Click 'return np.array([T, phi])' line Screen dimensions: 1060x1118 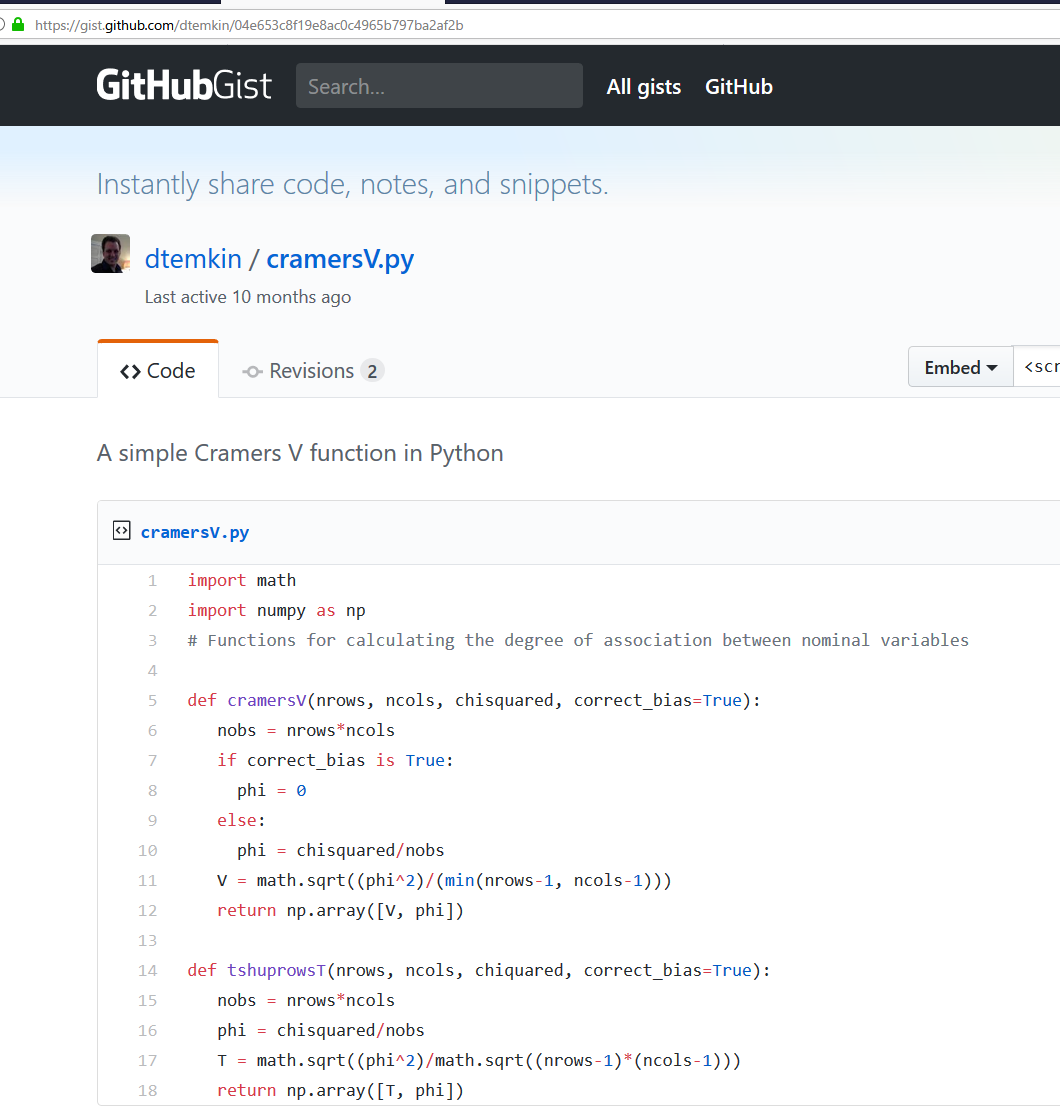click(x=340, y=1090)
